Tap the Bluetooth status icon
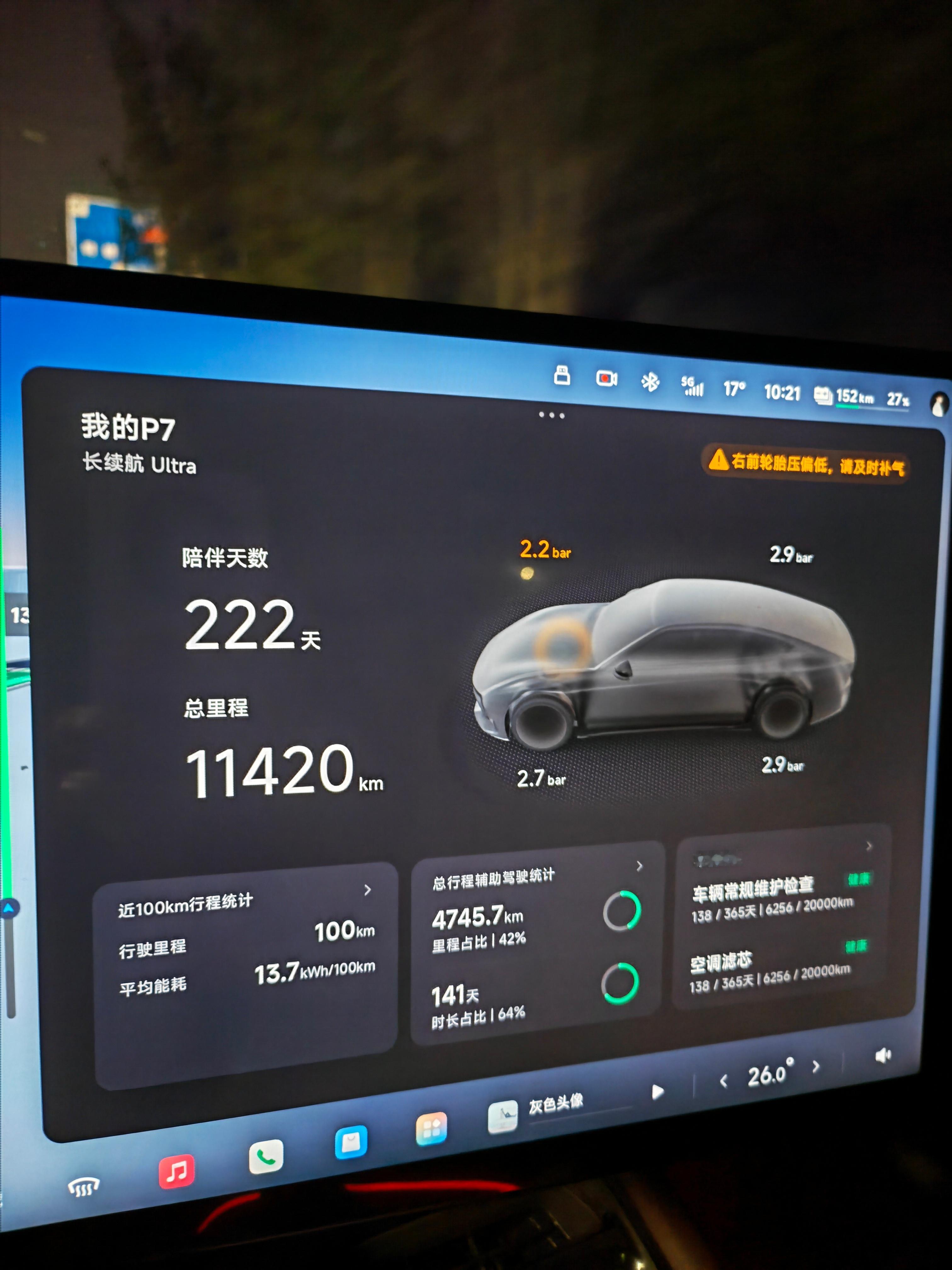The image size is (952, 1270). tap(650, 382)
